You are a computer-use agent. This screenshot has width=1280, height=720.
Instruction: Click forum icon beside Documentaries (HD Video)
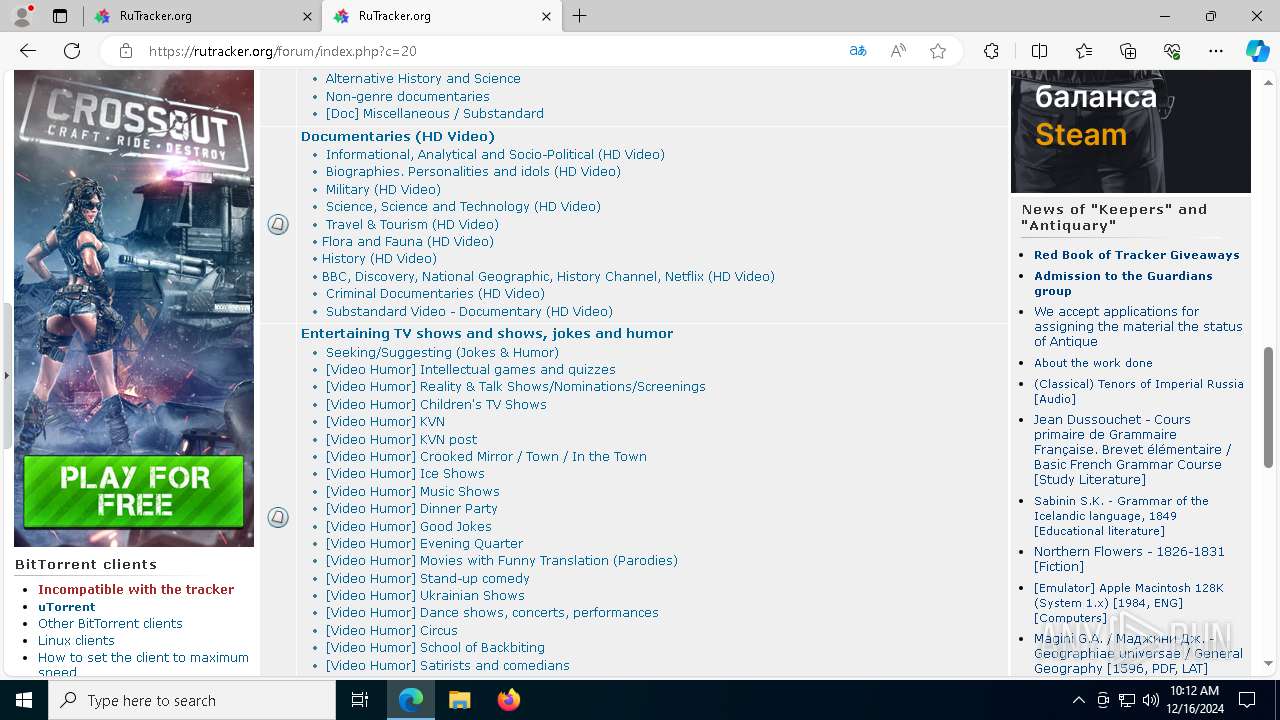tap(278, 224)
